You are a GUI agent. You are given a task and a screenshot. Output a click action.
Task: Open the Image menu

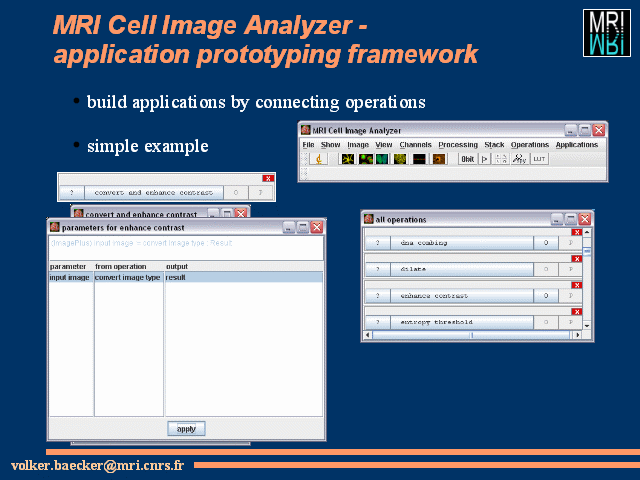point(358,144)
